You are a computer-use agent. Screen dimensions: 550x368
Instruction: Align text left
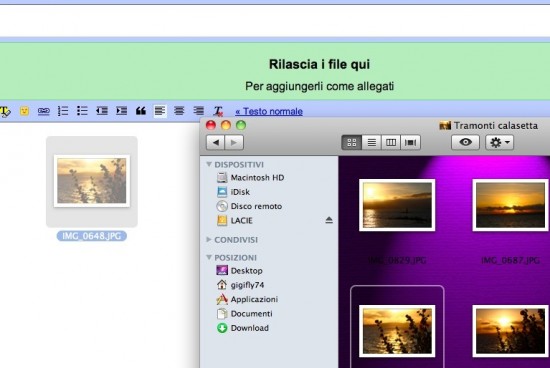[160, 111]
